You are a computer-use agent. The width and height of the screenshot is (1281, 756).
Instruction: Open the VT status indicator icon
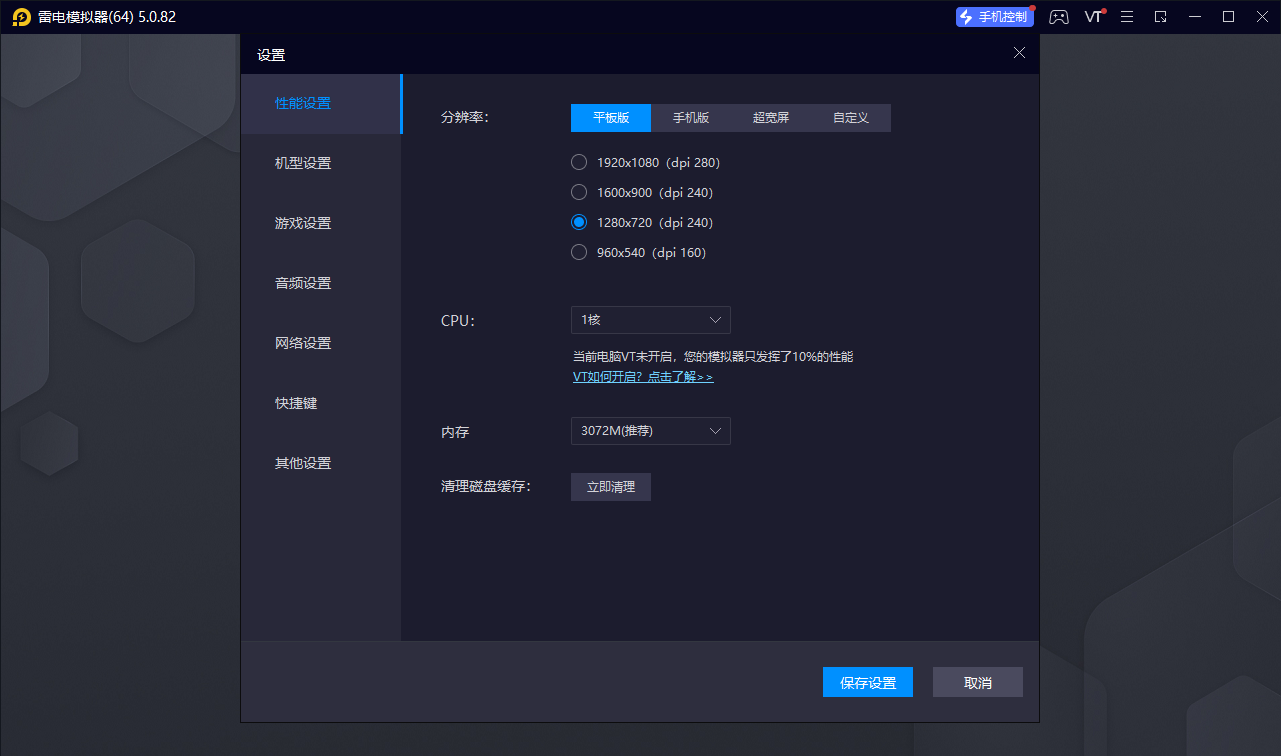pyautogui.click(x=1093, y=17)
